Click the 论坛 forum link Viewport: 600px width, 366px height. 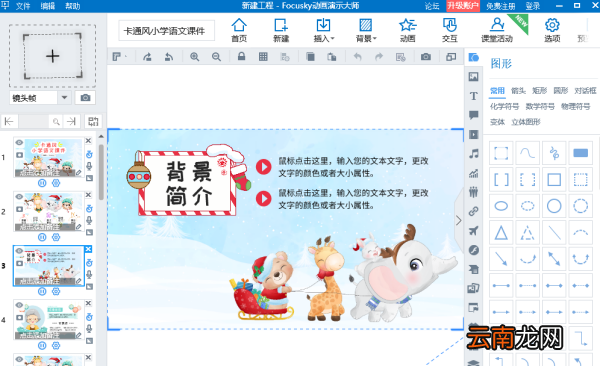(432, 6)
